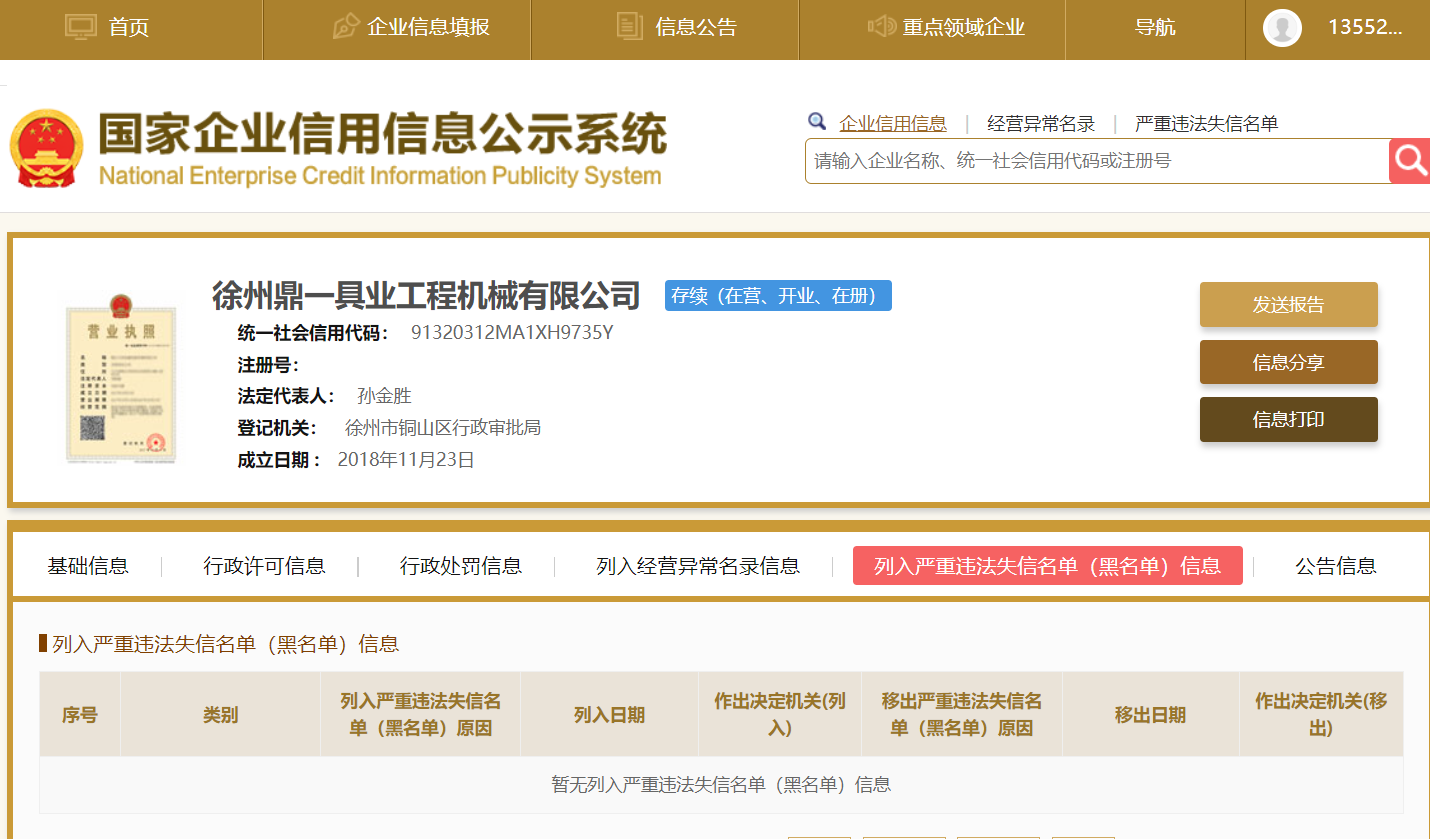
Task: Switch to the 基础信息 tab
Action: click(x=88, y=566)
